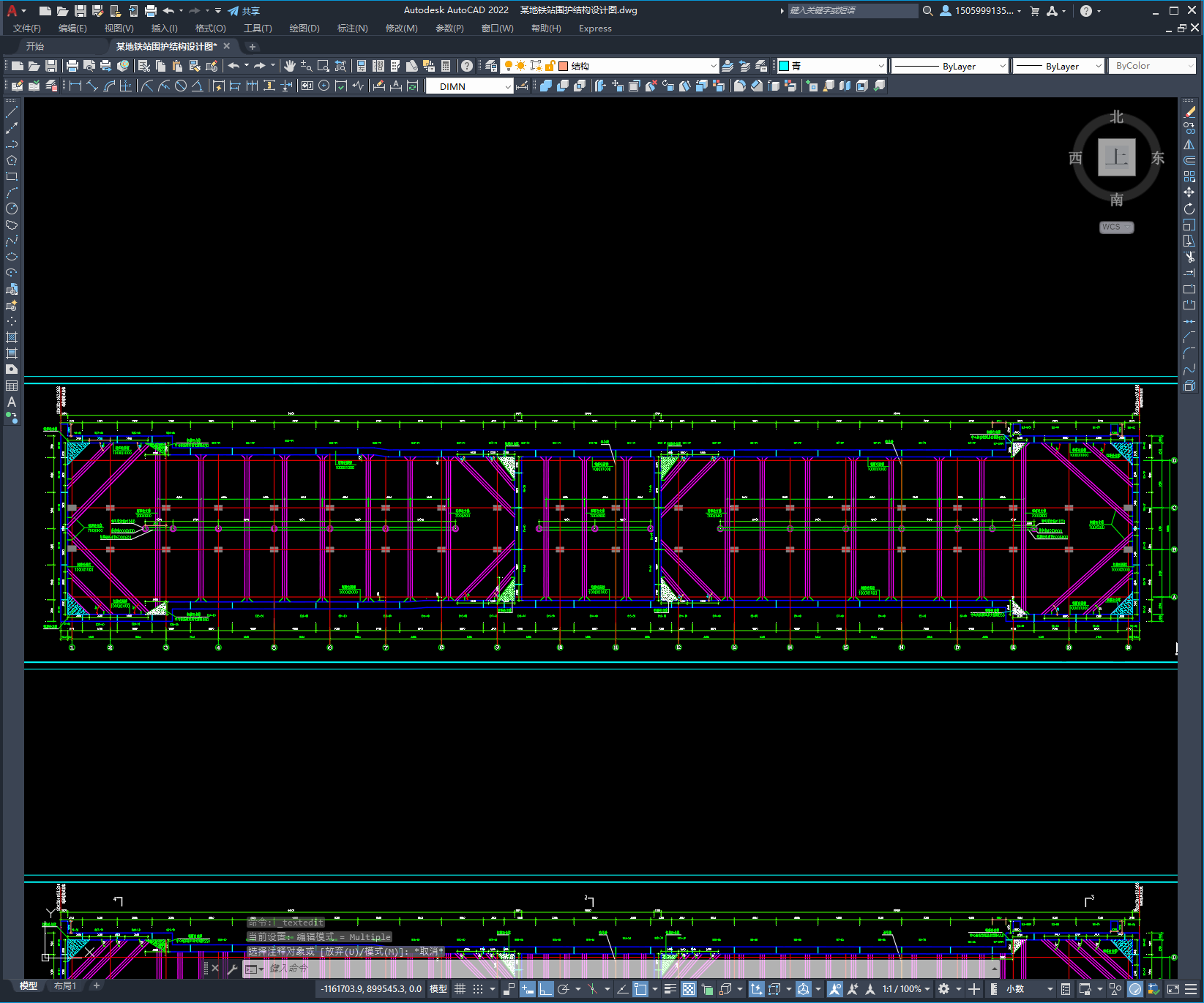The height and width of the screenshot is (1003, 1204).
Task: Select the Erase tool in modify toolbar
Action: pyautogui.click(x=1189, y=112)
